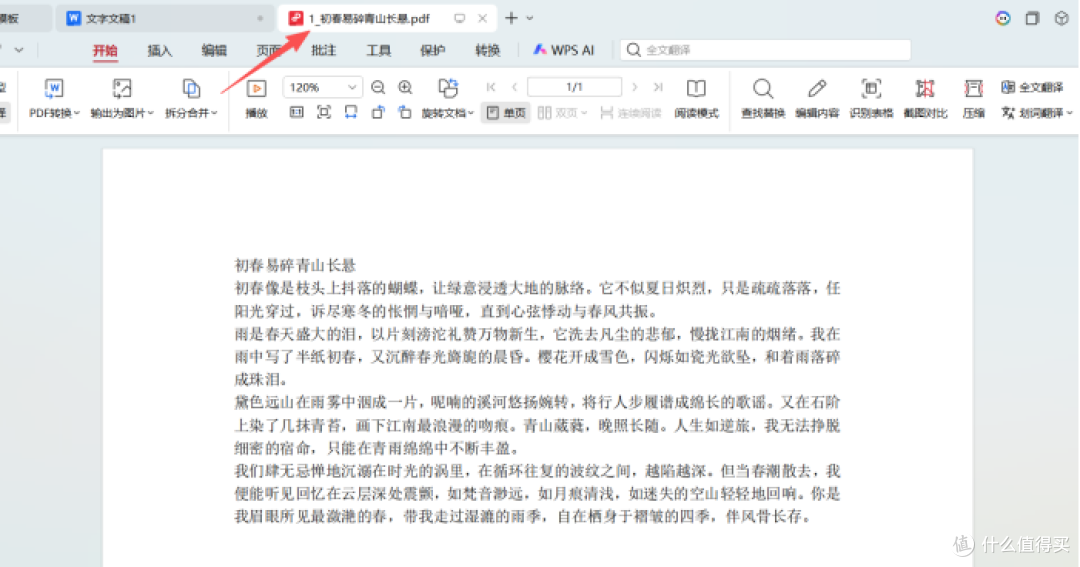Start the 播放 slideshow playback

(x=256, y=98)
